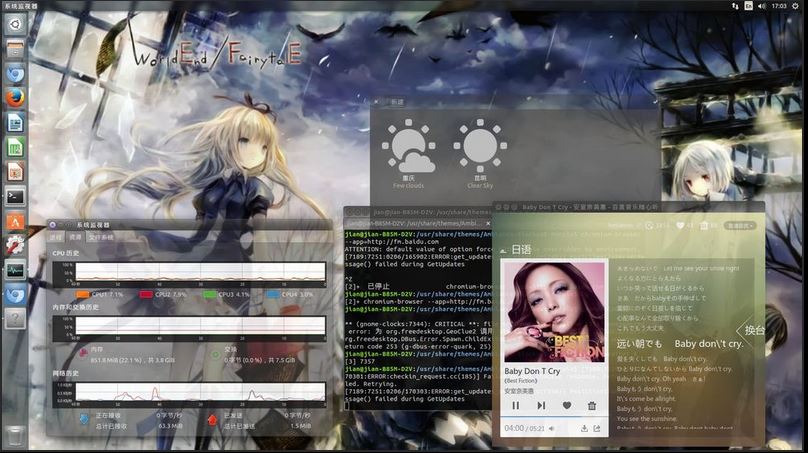
Task: Open the network indicator in the top panel
Action: pyautogui.click(x=735, y=6)
